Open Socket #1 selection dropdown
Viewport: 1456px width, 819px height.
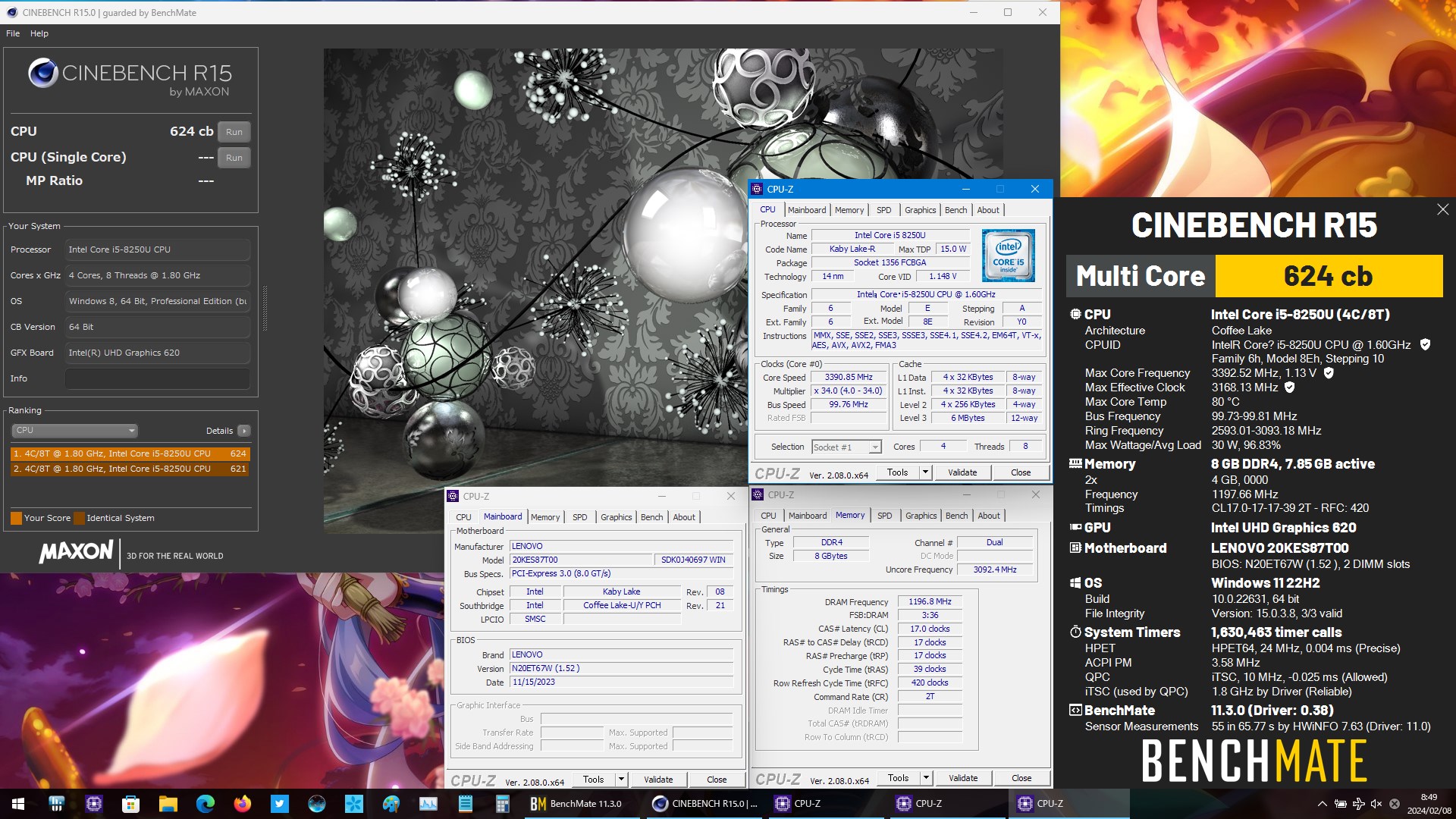[846, 447]
